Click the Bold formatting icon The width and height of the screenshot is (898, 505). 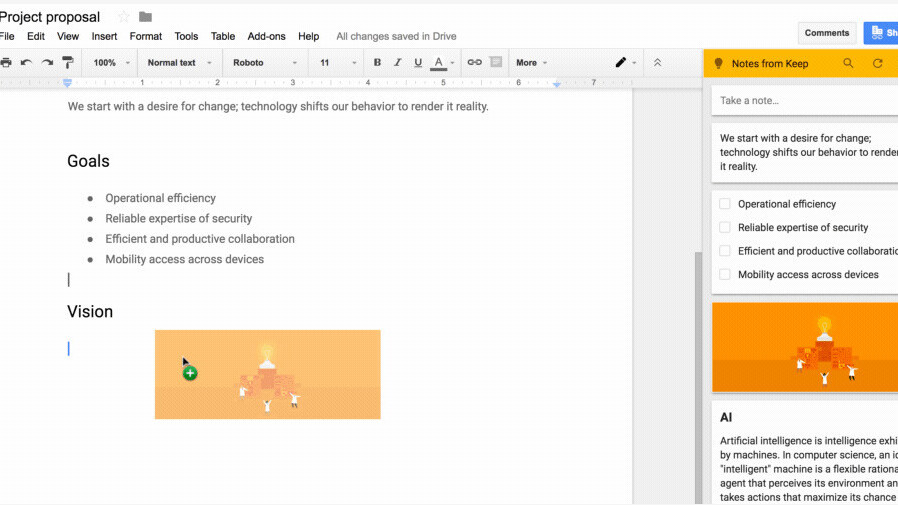377,62
